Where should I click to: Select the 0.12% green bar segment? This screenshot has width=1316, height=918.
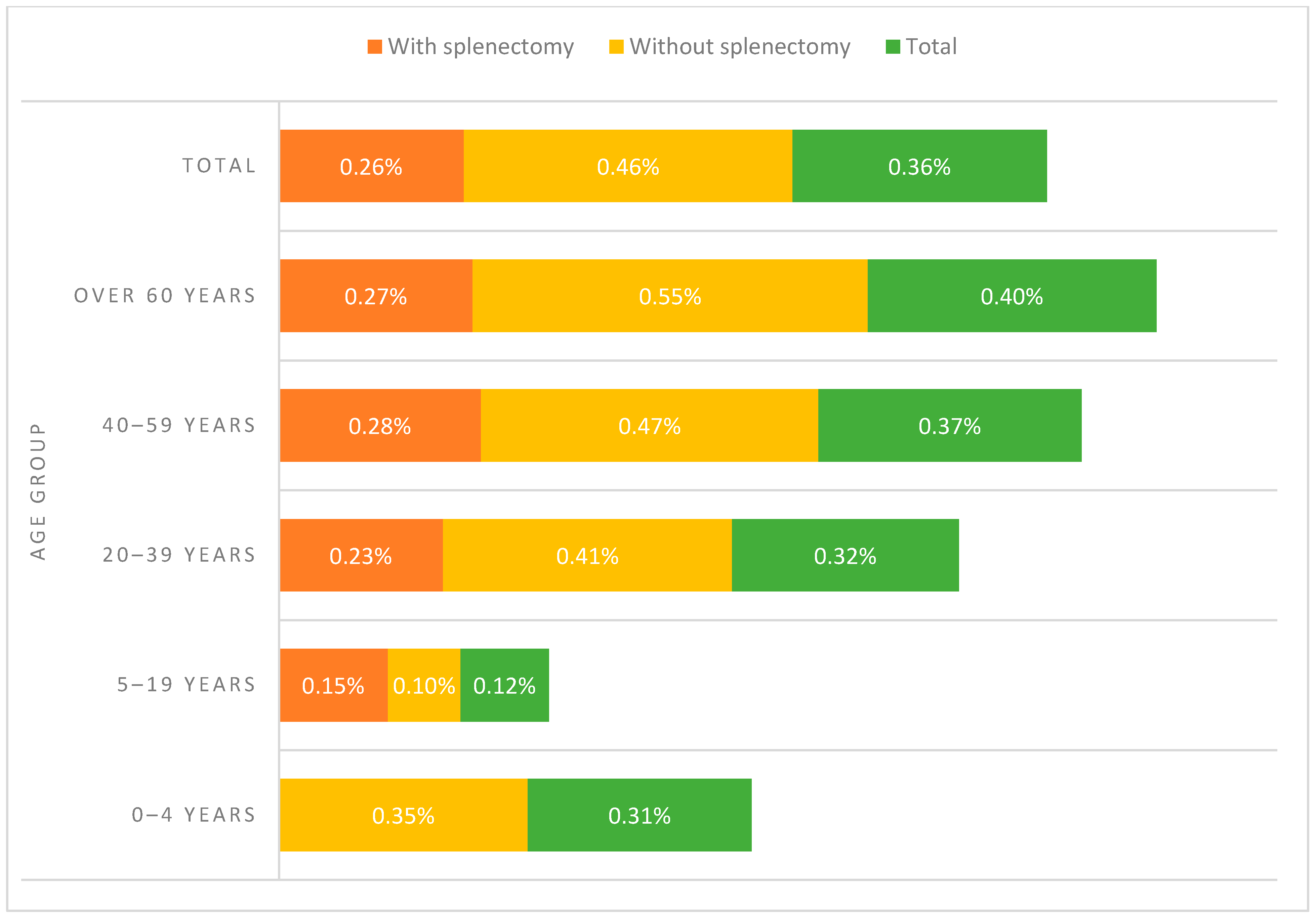[504, 685]
